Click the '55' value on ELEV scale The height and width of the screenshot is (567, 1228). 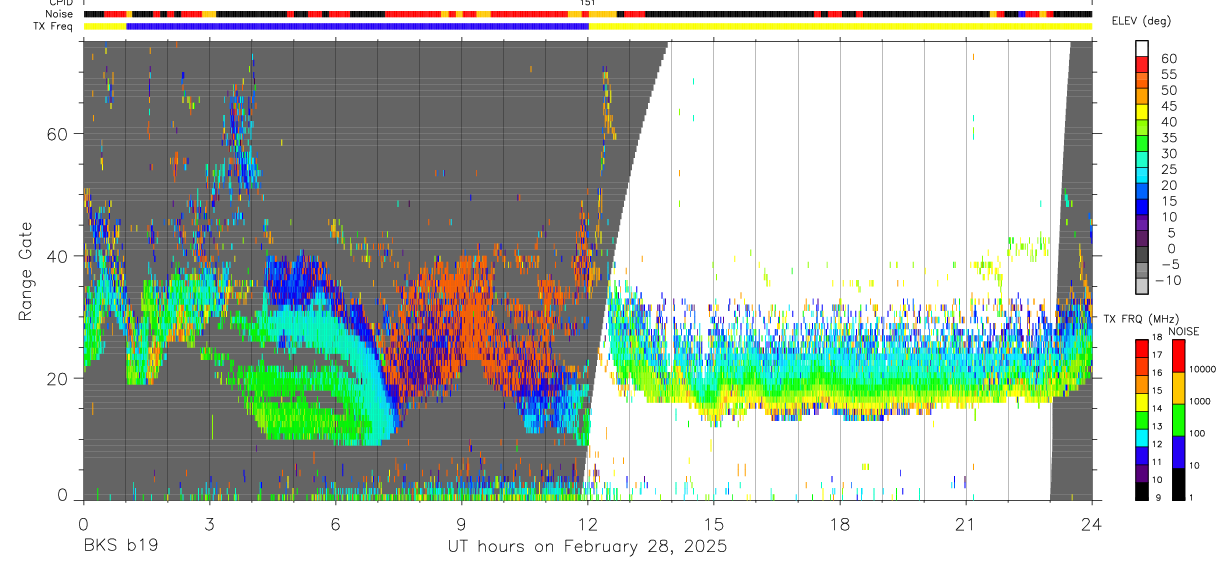point(1167,74)
